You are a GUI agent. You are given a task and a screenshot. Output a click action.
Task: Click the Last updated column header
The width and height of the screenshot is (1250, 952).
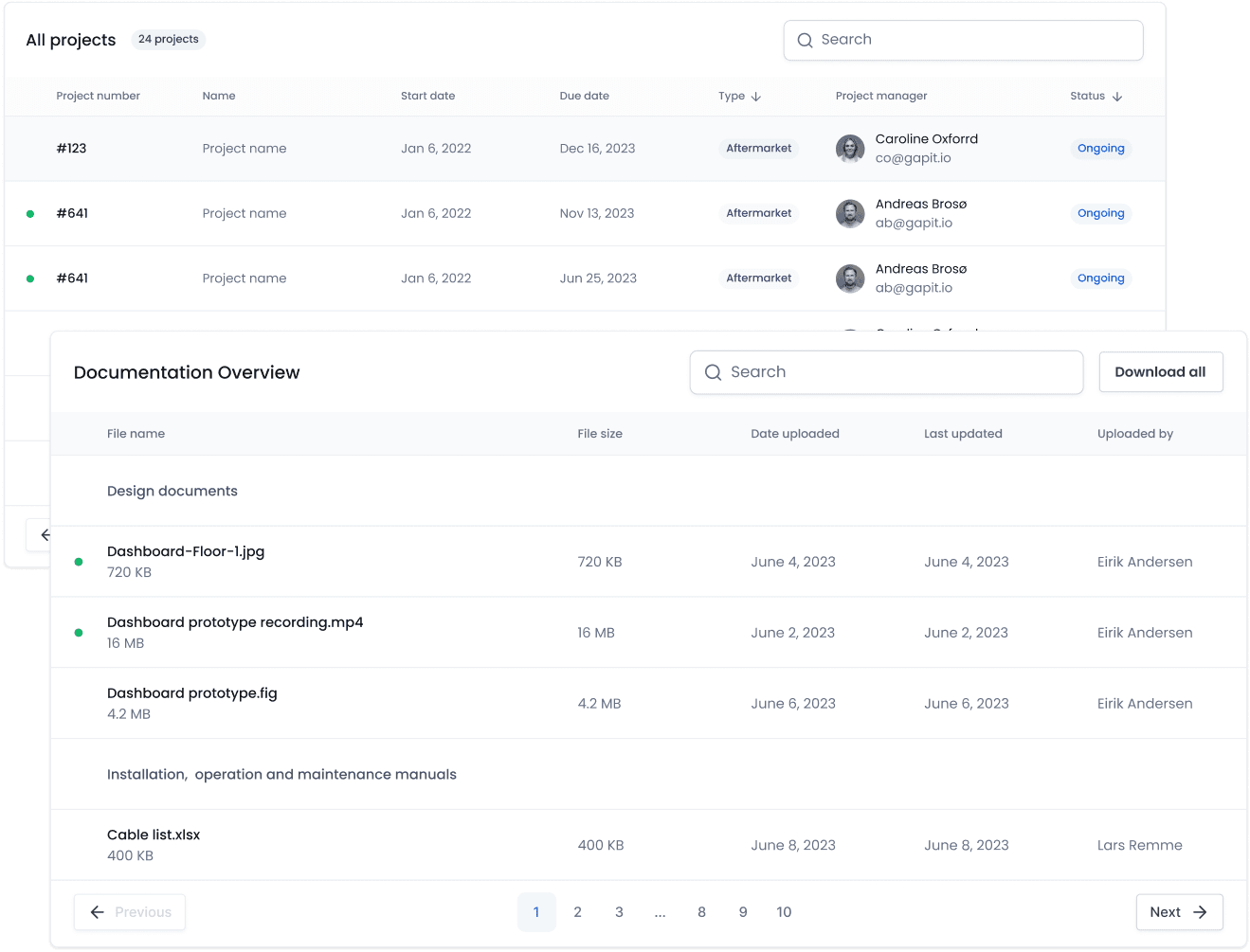963,434
